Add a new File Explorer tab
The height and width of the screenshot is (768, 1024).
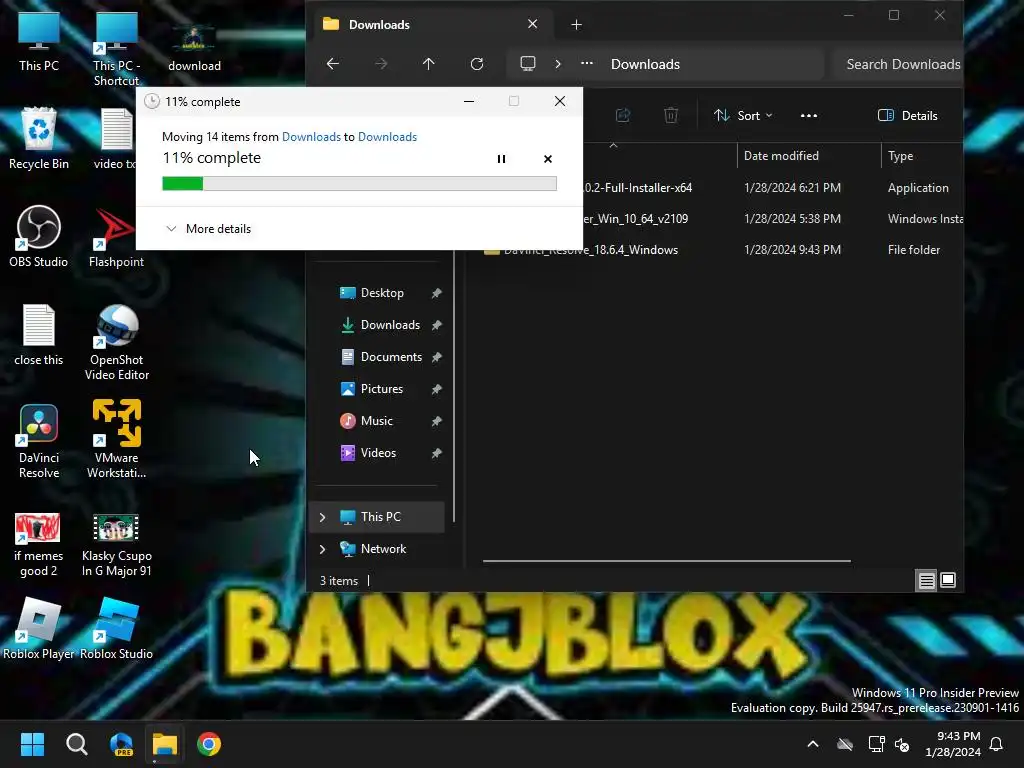click(x=576, y=25)
